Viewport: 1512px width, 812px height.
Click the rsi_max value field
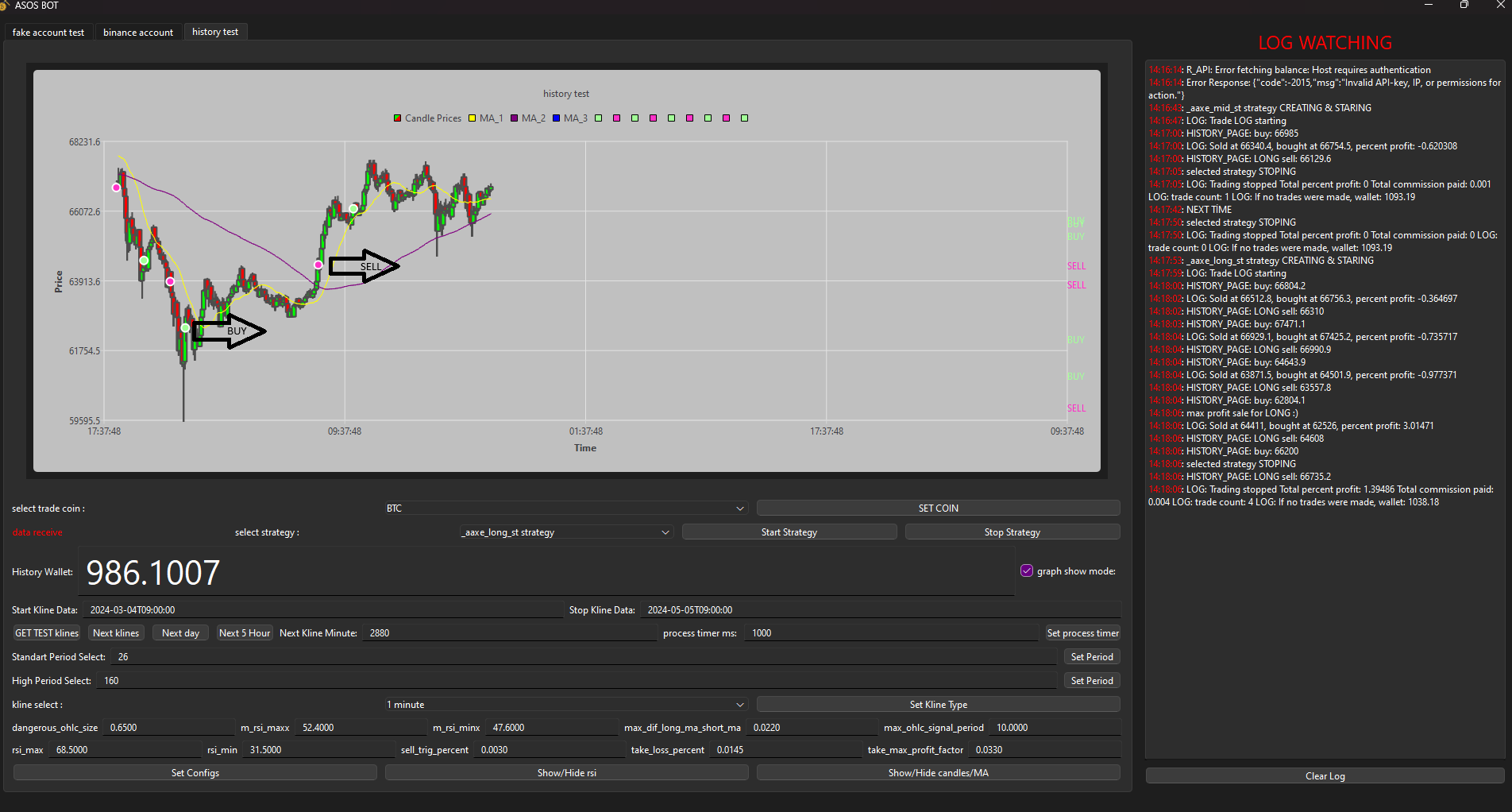click(125, 750)
